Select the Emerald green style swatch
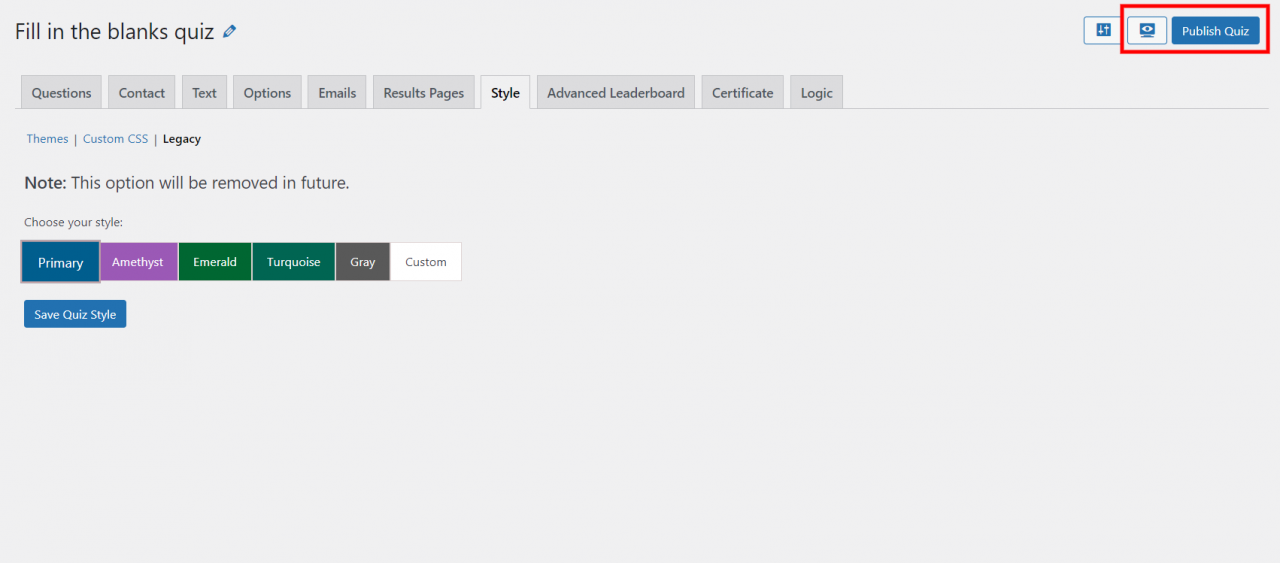The width and height of the screenshot is (1280, 563). point(215,262)
